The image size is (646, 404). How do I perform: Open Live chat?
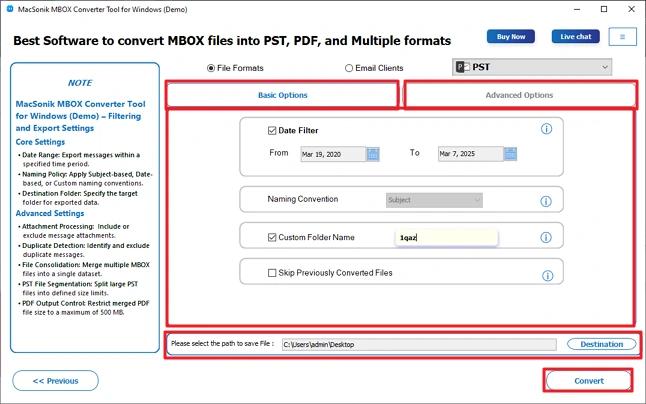tap(576, 37)
